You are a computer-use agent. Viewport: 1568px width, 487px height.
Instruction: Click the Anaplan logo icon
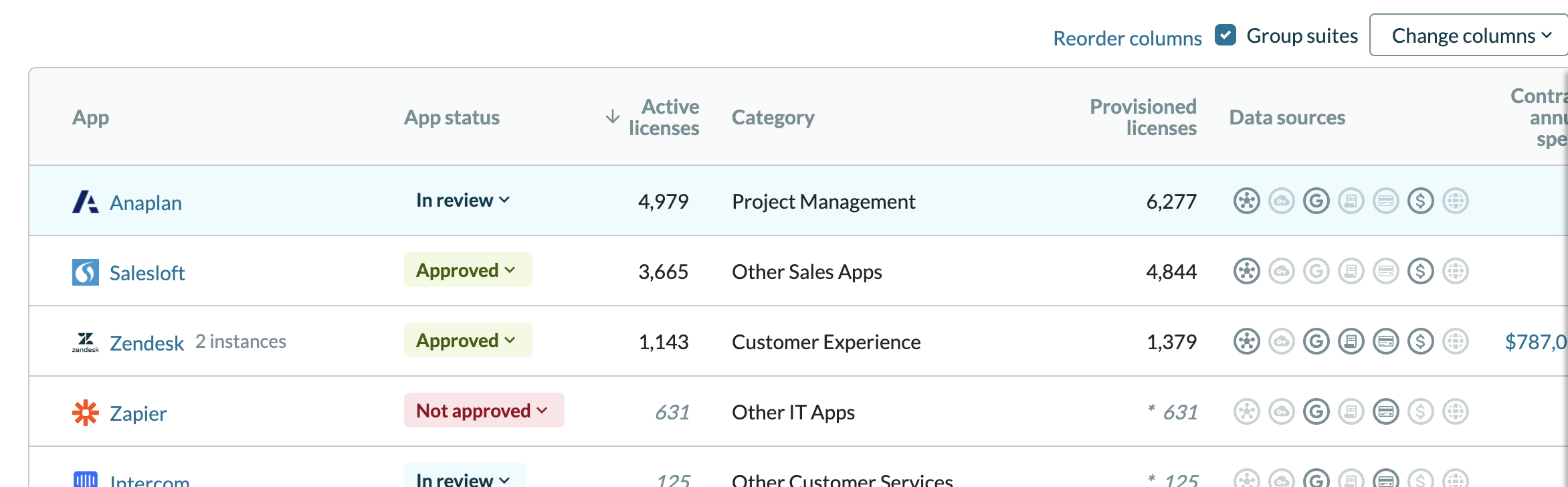[85, 201]
